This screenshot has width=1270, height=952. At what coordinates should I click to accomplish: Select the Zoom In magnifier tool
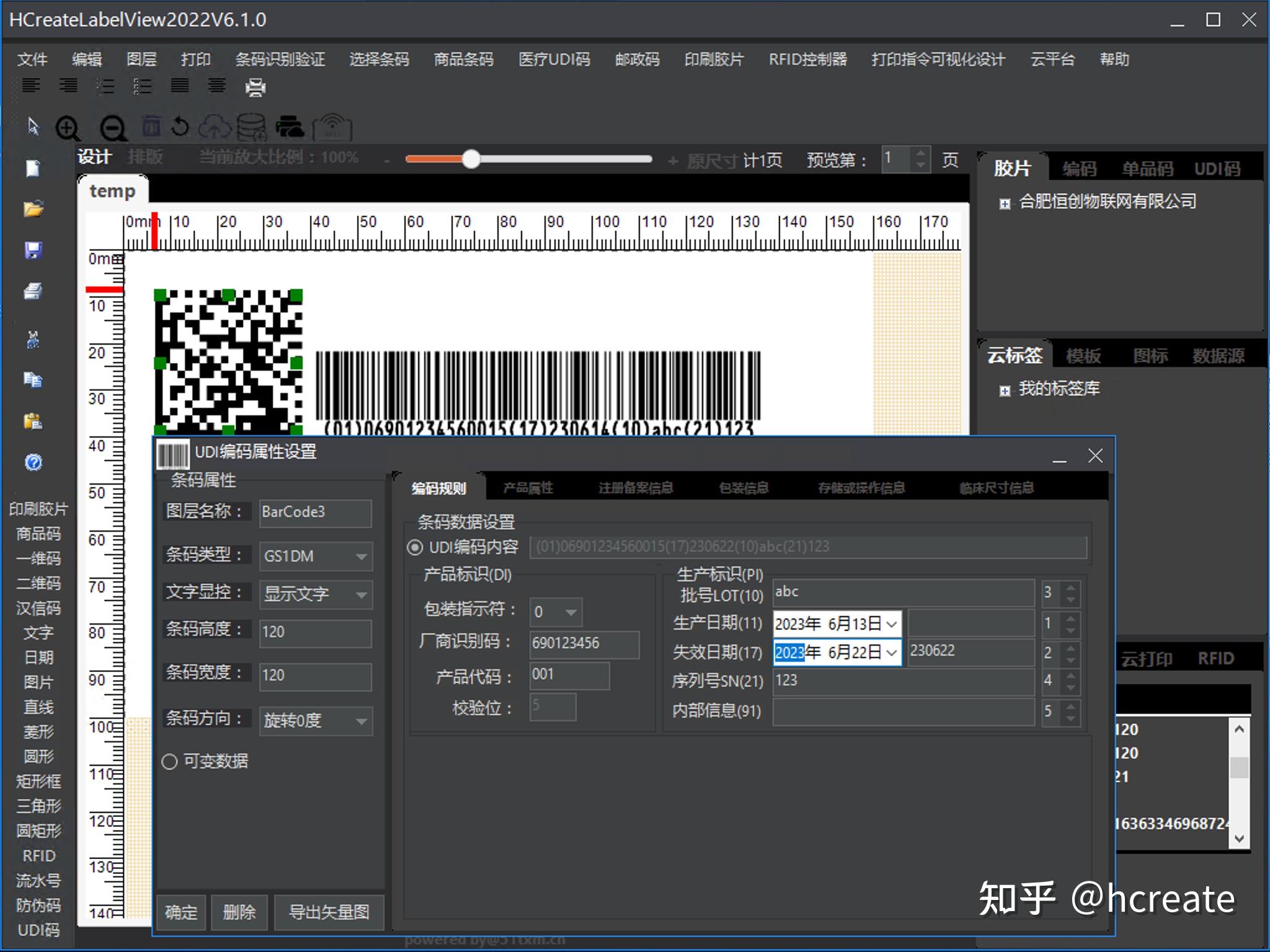point(68,128)
